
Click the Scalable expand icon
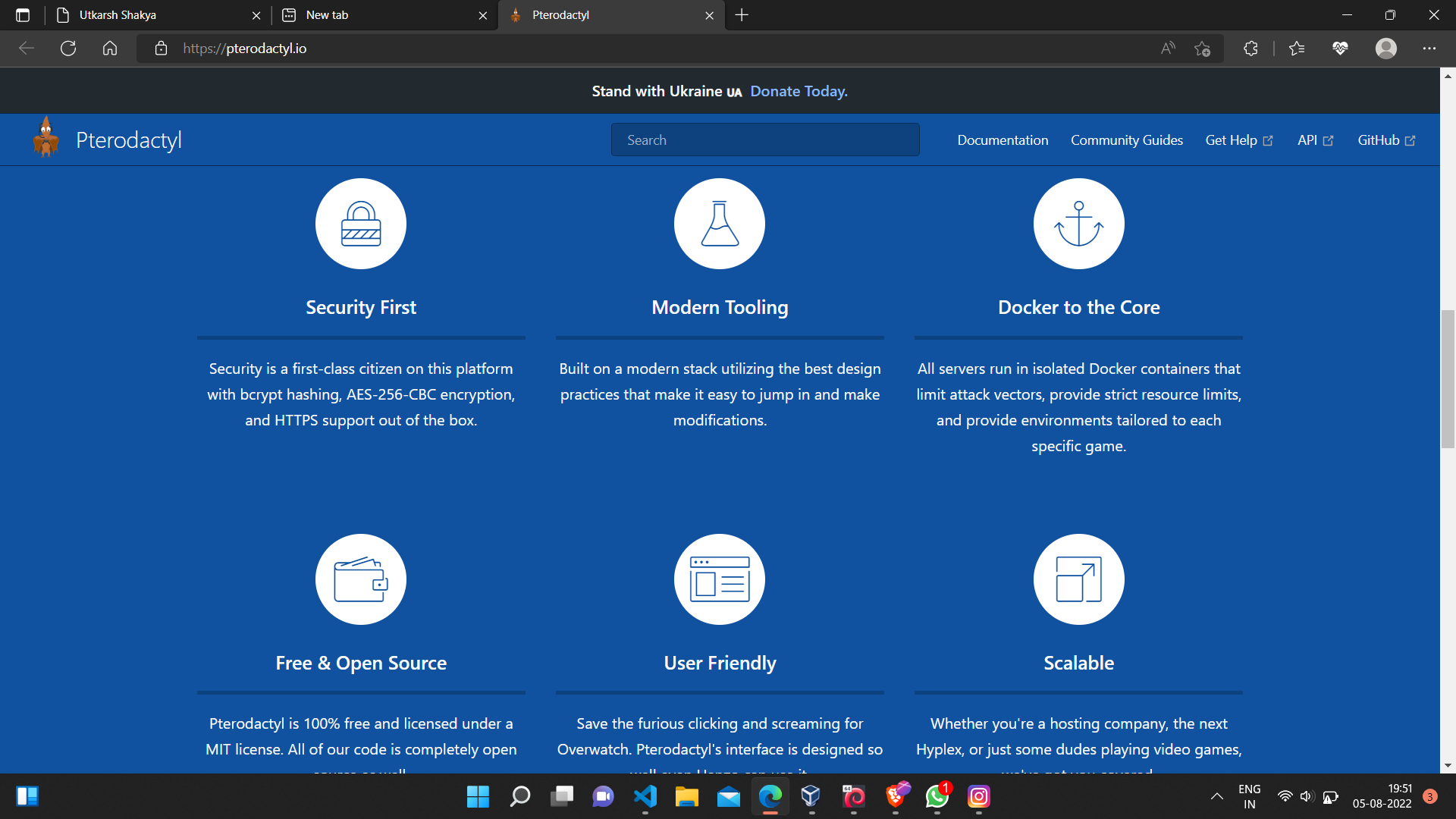pos(1078,579)
